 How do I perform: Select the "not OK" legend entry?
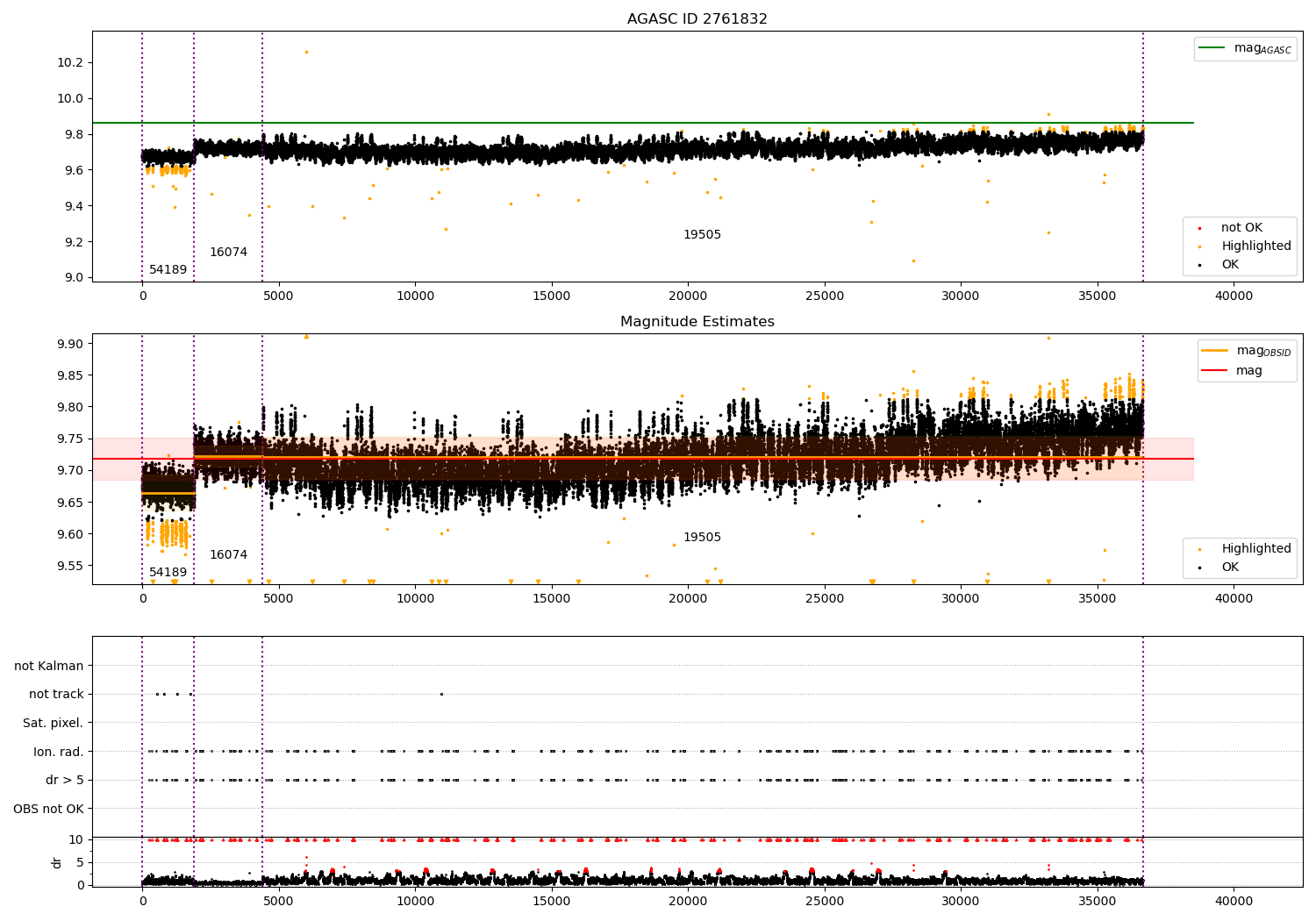click(x=1241, y=227)
